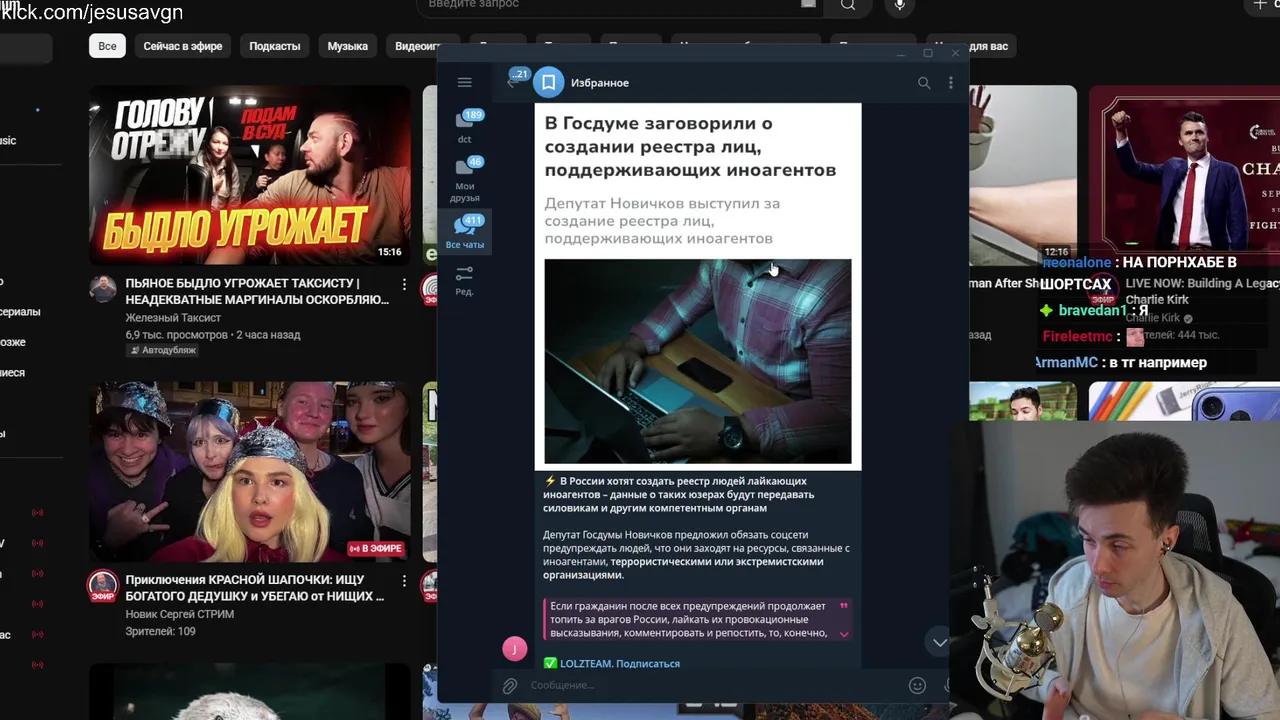Click the Новик Сергей channel avatar
This screenshot has height=720, width=1280.
click(103, 586)
